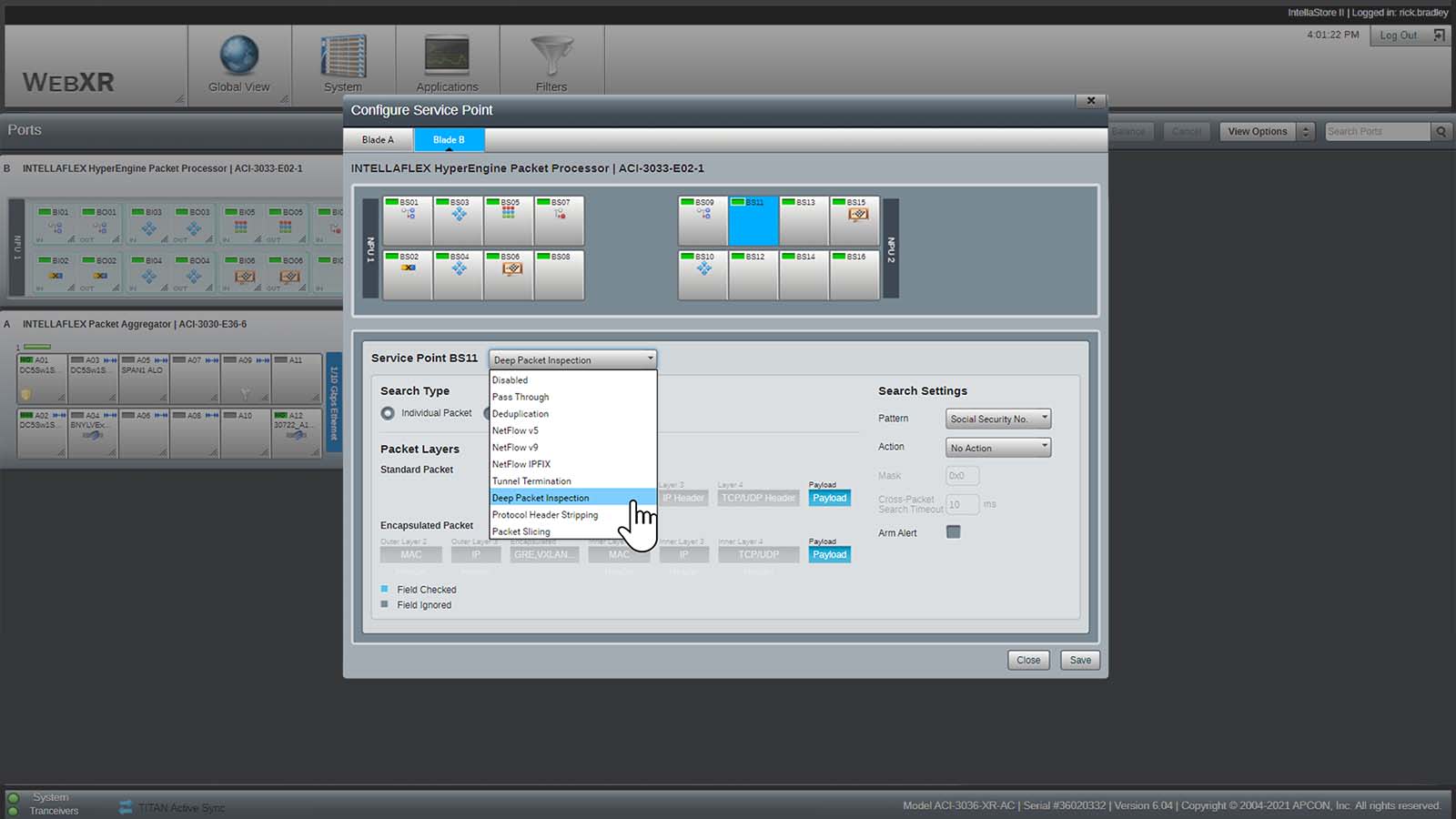Click the Log Out exit icon
The image size is (1456, 819).
point(1439,35)
